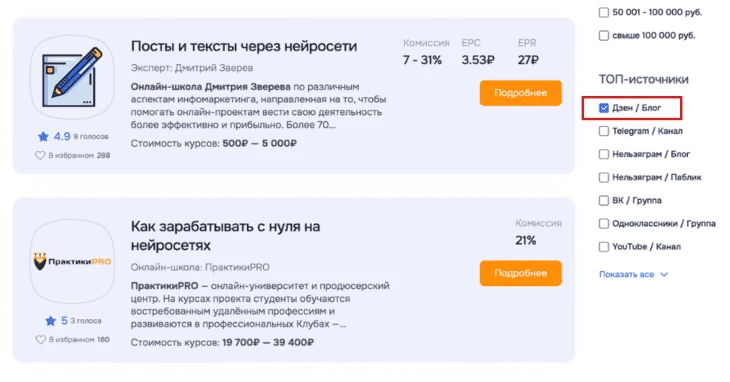Check the 50 001 - 100 000 руб. option
The height and width of the screenshot is (382, 730).
604,13
